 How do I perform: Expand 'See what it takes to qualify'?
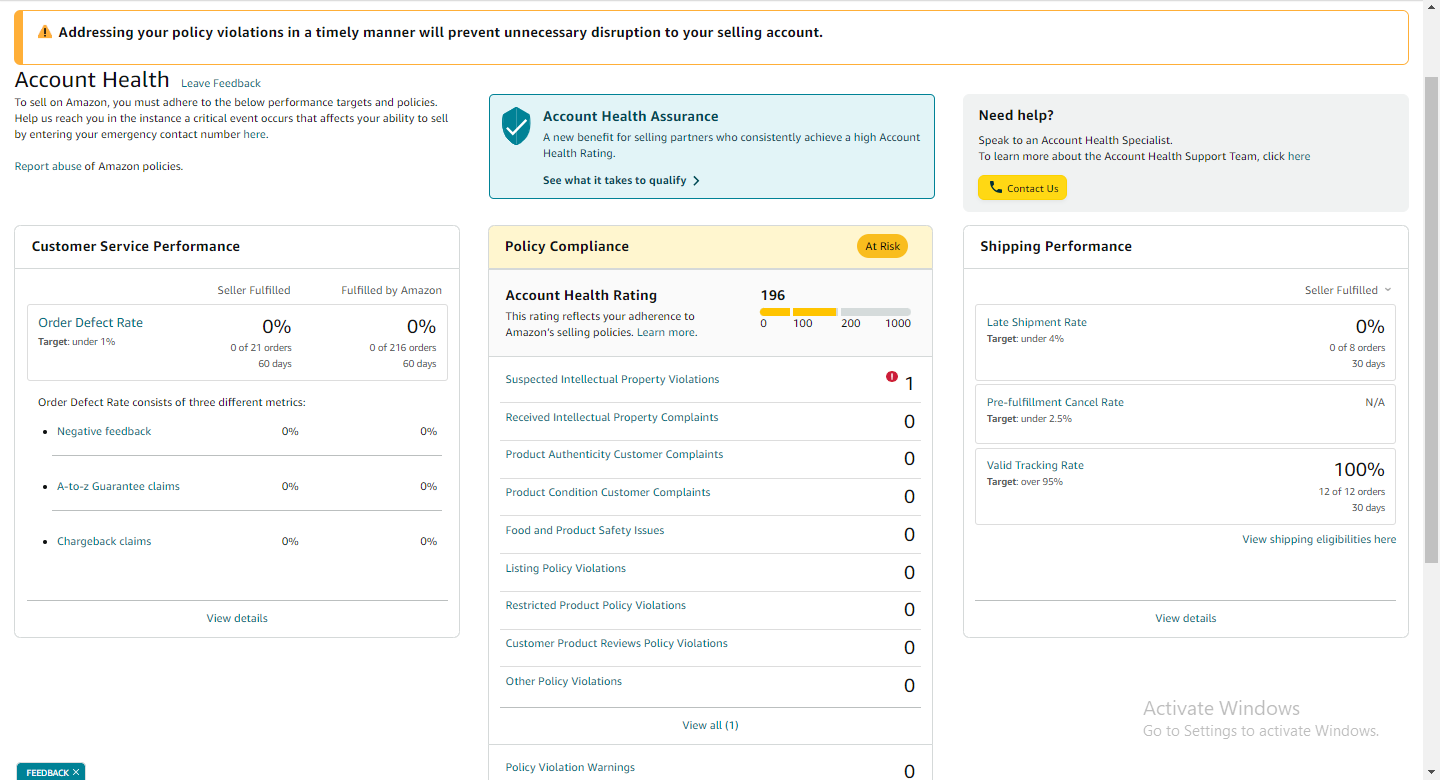pyautogui.click(x=621, y=180)
